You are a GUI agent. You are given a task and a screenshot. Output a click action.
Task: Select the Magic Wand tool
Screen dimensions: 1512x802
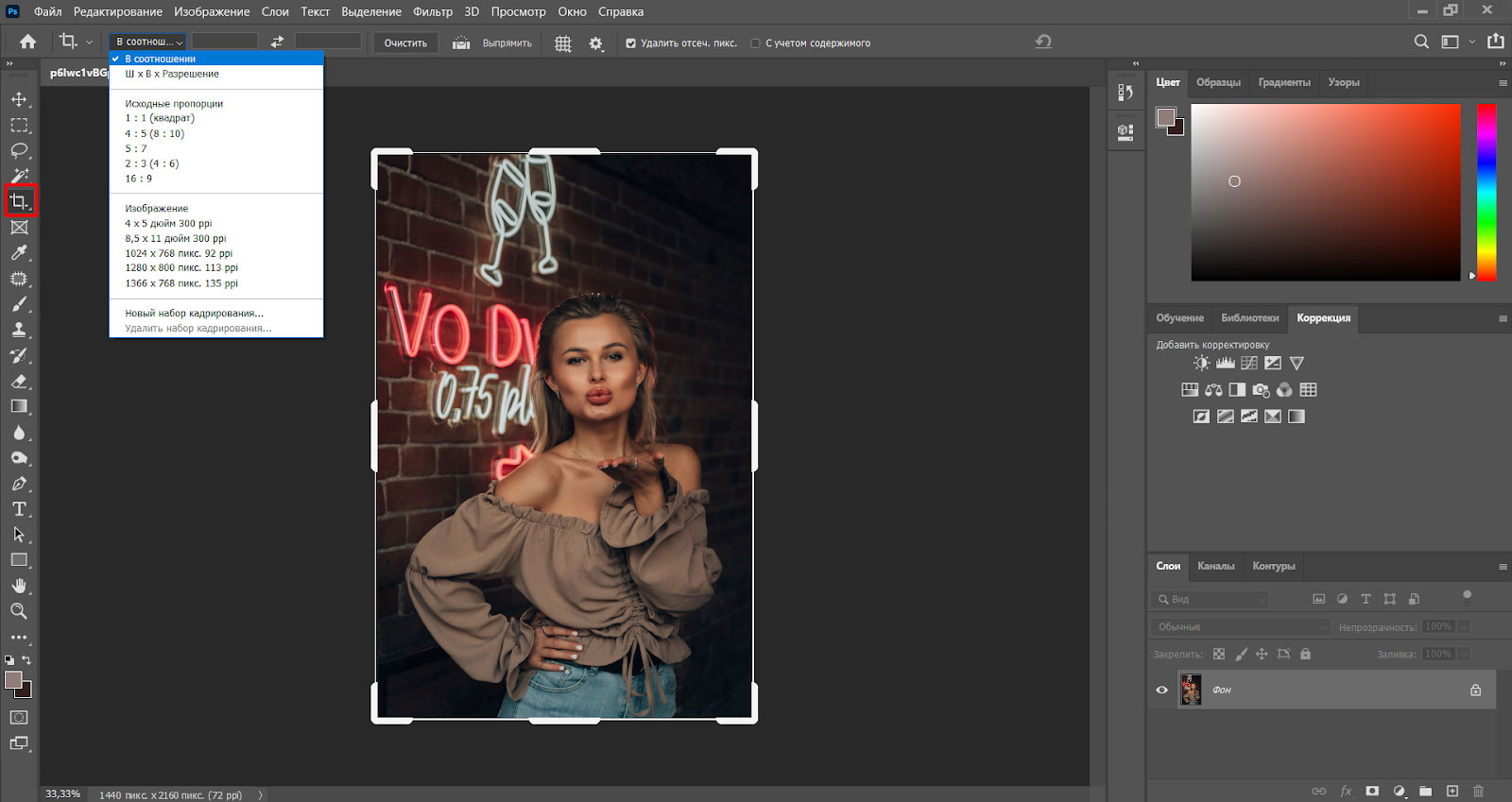[19, 176]
